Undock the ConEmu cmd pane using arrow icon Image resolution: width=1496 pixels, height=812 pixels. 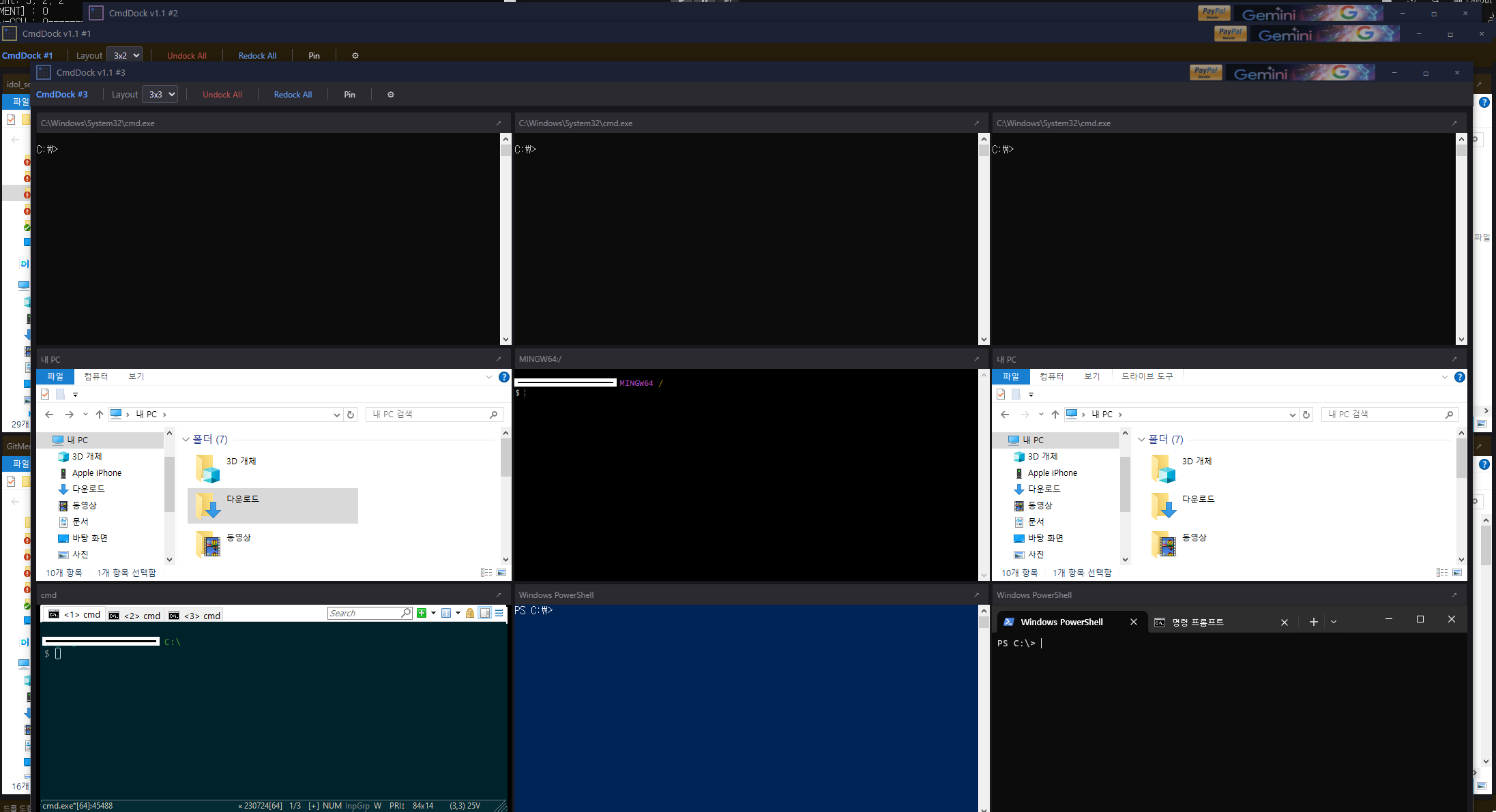pyautogui.click(x=499, y=595)
